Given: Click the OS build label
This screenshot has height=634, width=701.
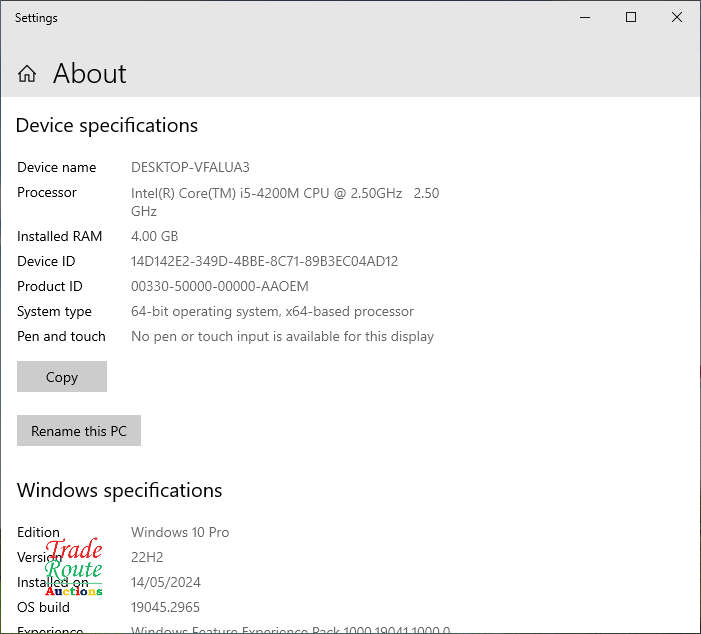Looking at the screenshot, I should pyautogui.click(x=43, y=607).
